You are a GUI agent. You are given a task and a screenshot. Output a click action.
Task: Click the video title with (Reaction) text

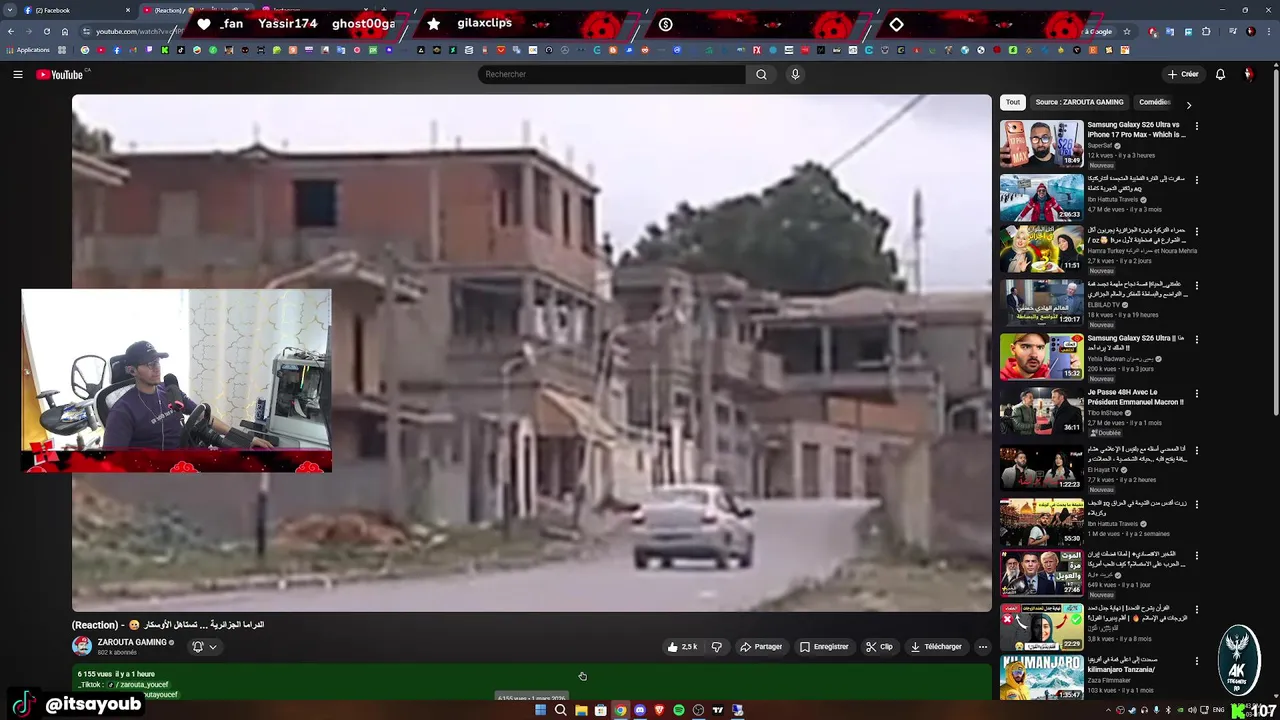point(168,624)
